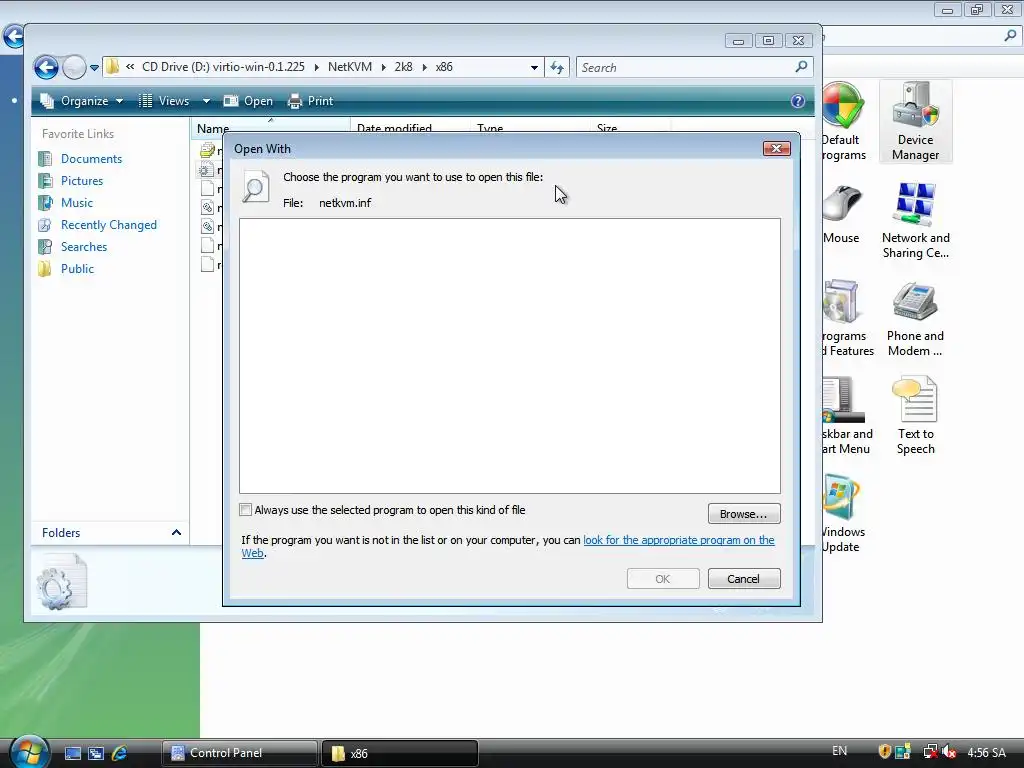Tick the always use selected program checkbox
1024x768 pixels.
click(x=246, y=510)
